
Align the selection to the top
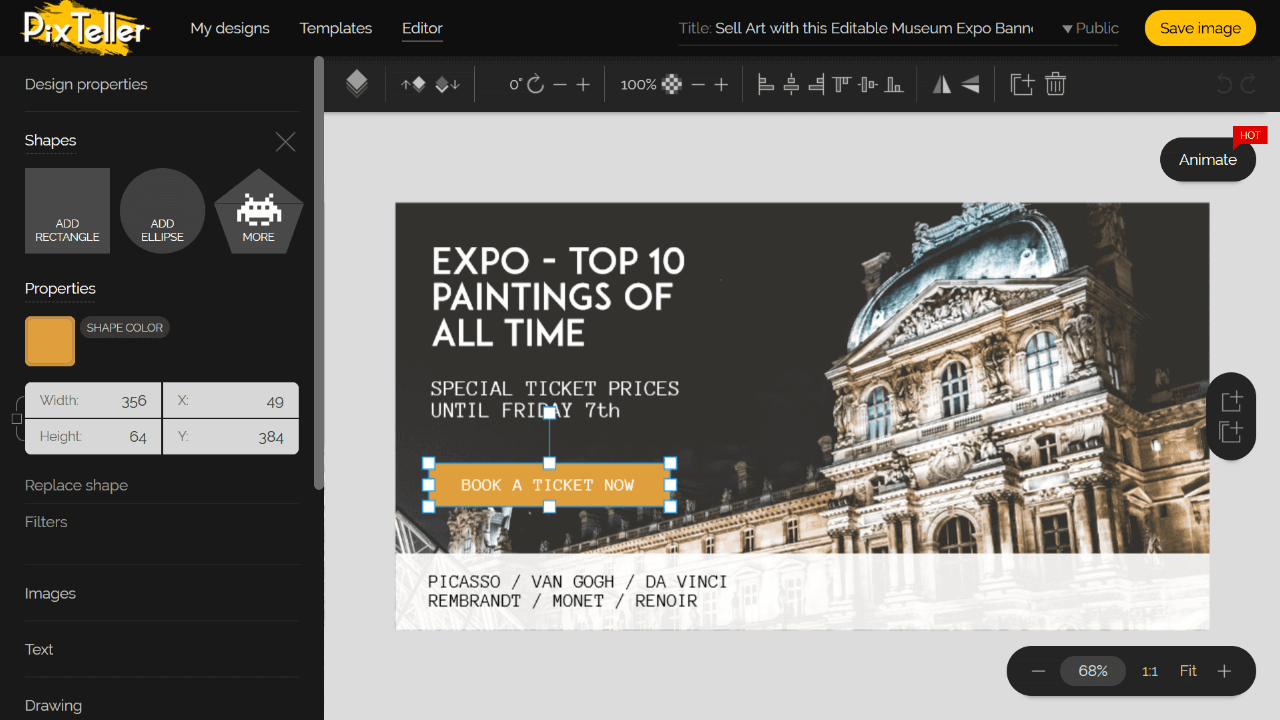842,84
